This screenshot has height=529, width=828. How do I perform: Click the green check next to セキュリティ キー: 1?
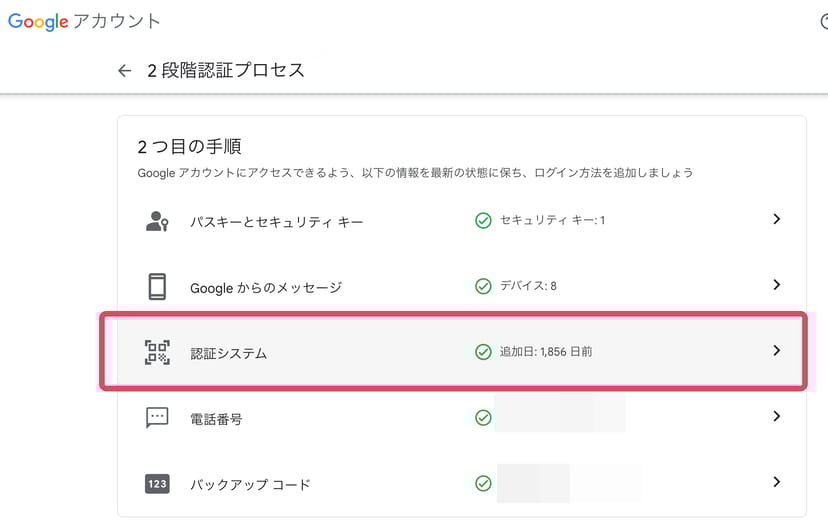point(483,221)
